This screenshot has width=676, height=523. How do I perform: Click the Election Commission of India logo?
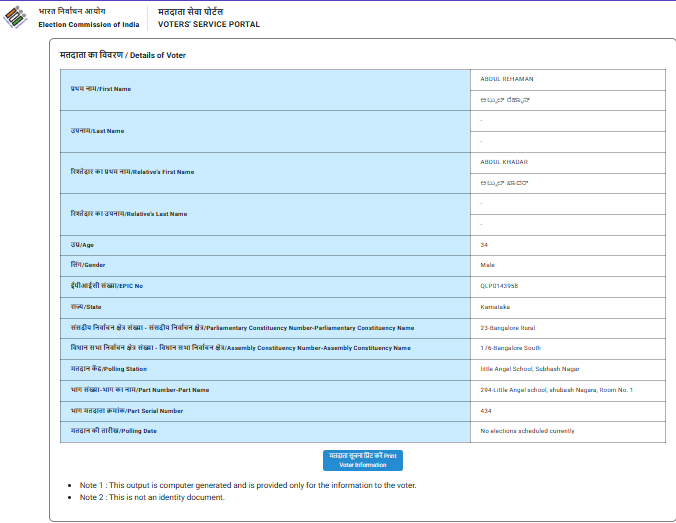[18, 17]
